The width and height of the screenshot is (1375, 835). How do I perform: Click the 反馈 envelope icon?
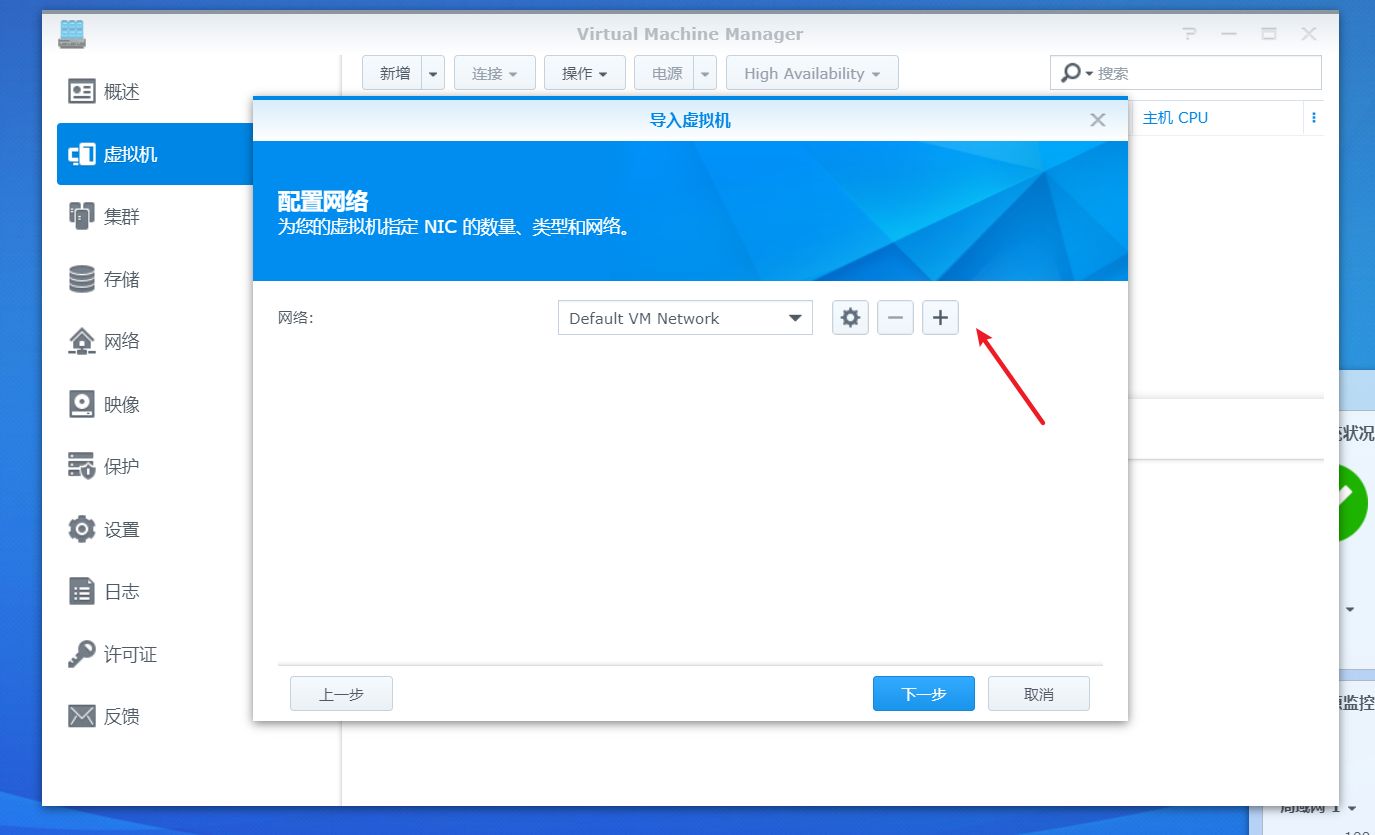tap(81, 716)
